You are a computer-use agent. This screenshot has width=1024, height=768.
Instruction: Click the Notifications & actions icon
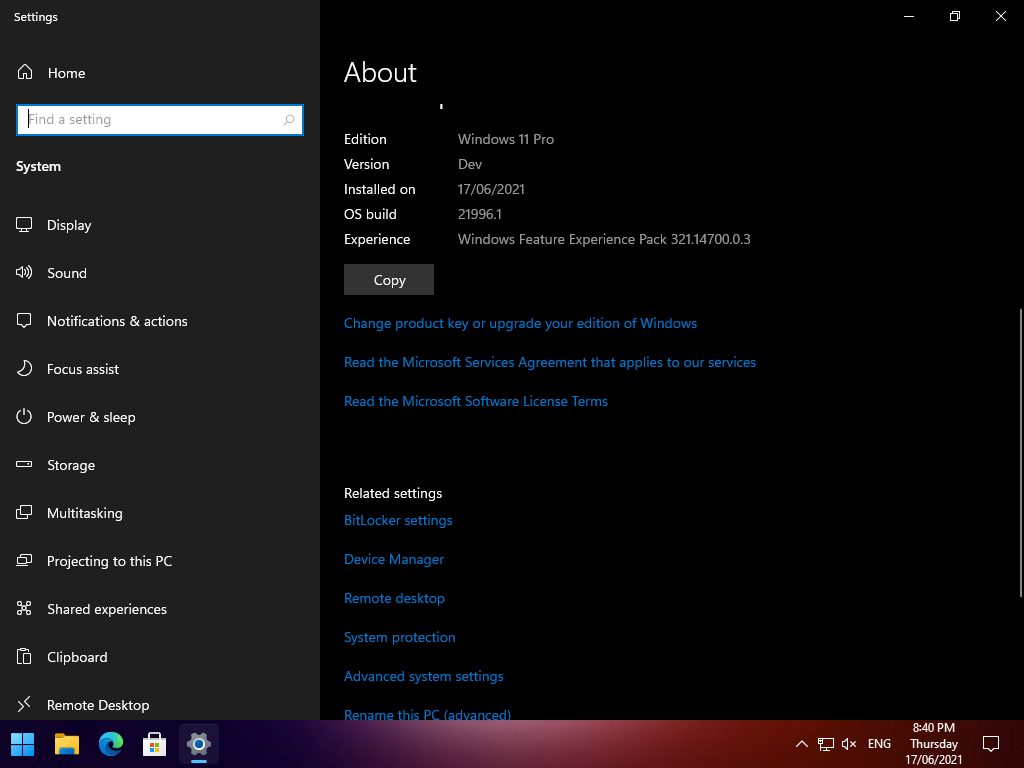tap(24, 321)
